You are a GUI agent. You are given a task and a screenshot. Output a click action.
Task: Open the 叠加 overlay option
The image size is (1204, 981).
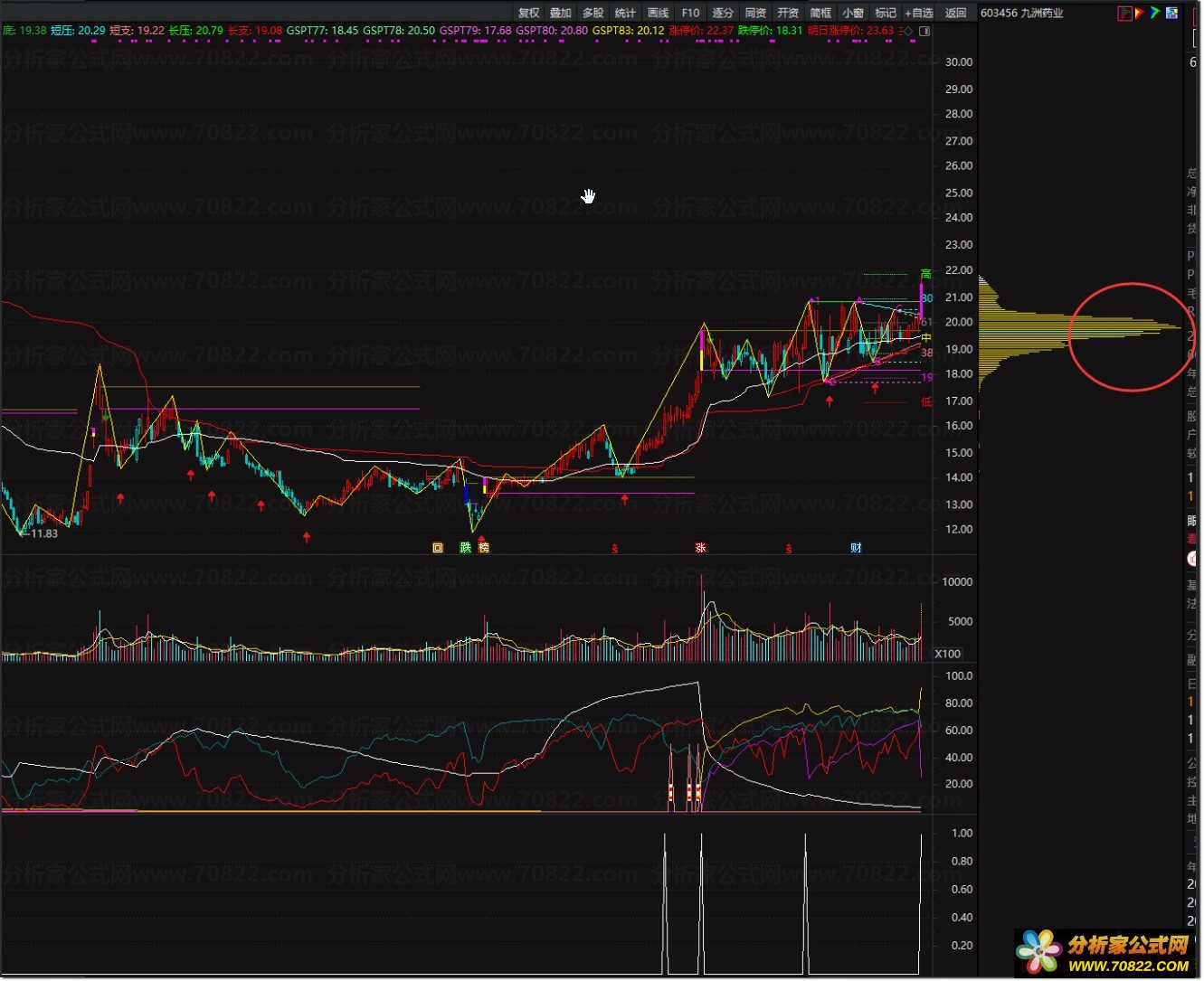[x=561, y=13]
